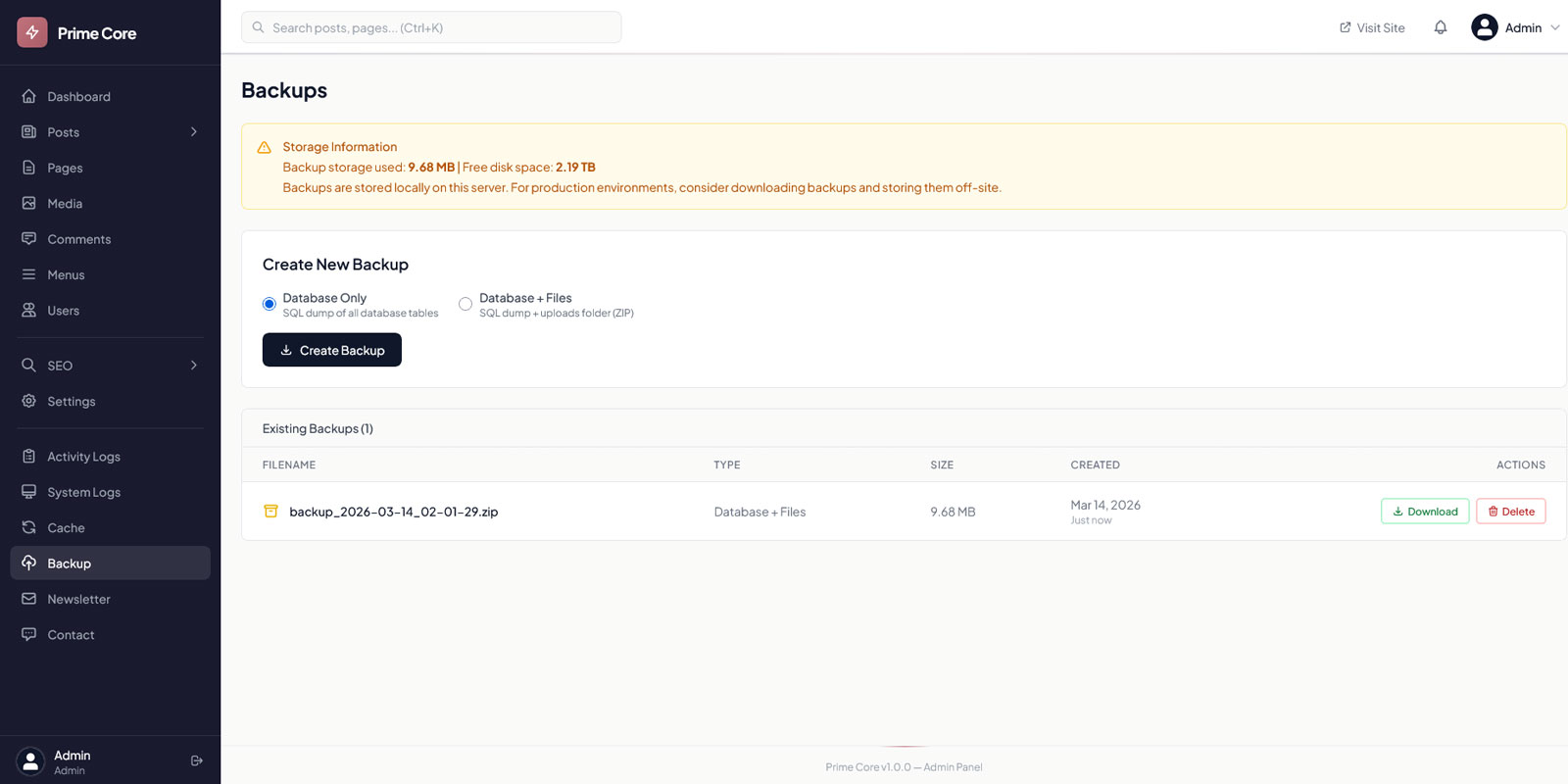Click the logout icon in sidebar footer
This screenshot has height=784, width=1568.
197,760
